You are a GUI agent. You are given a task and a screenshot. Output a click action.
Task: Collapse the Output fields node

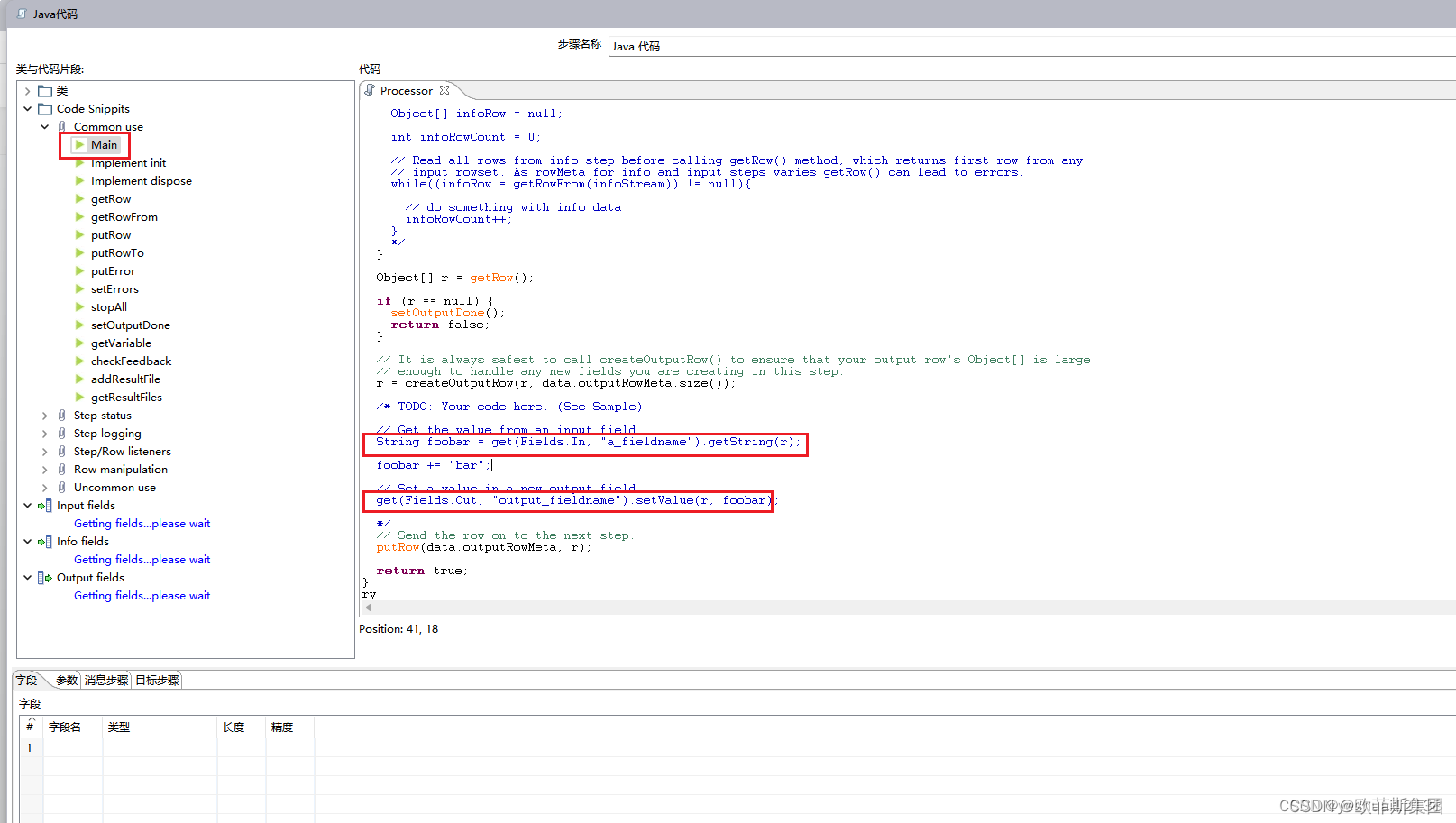(28, 578)
